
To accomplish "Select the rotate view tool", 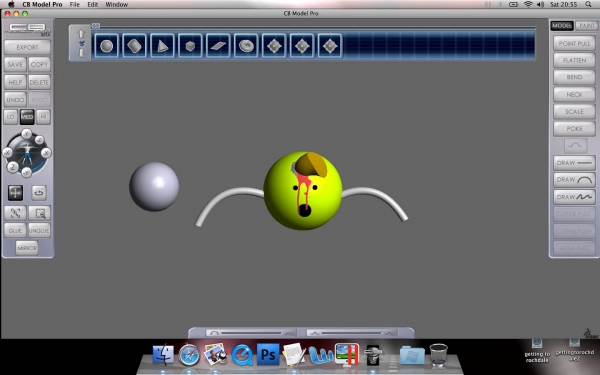I will click(39, 193).
